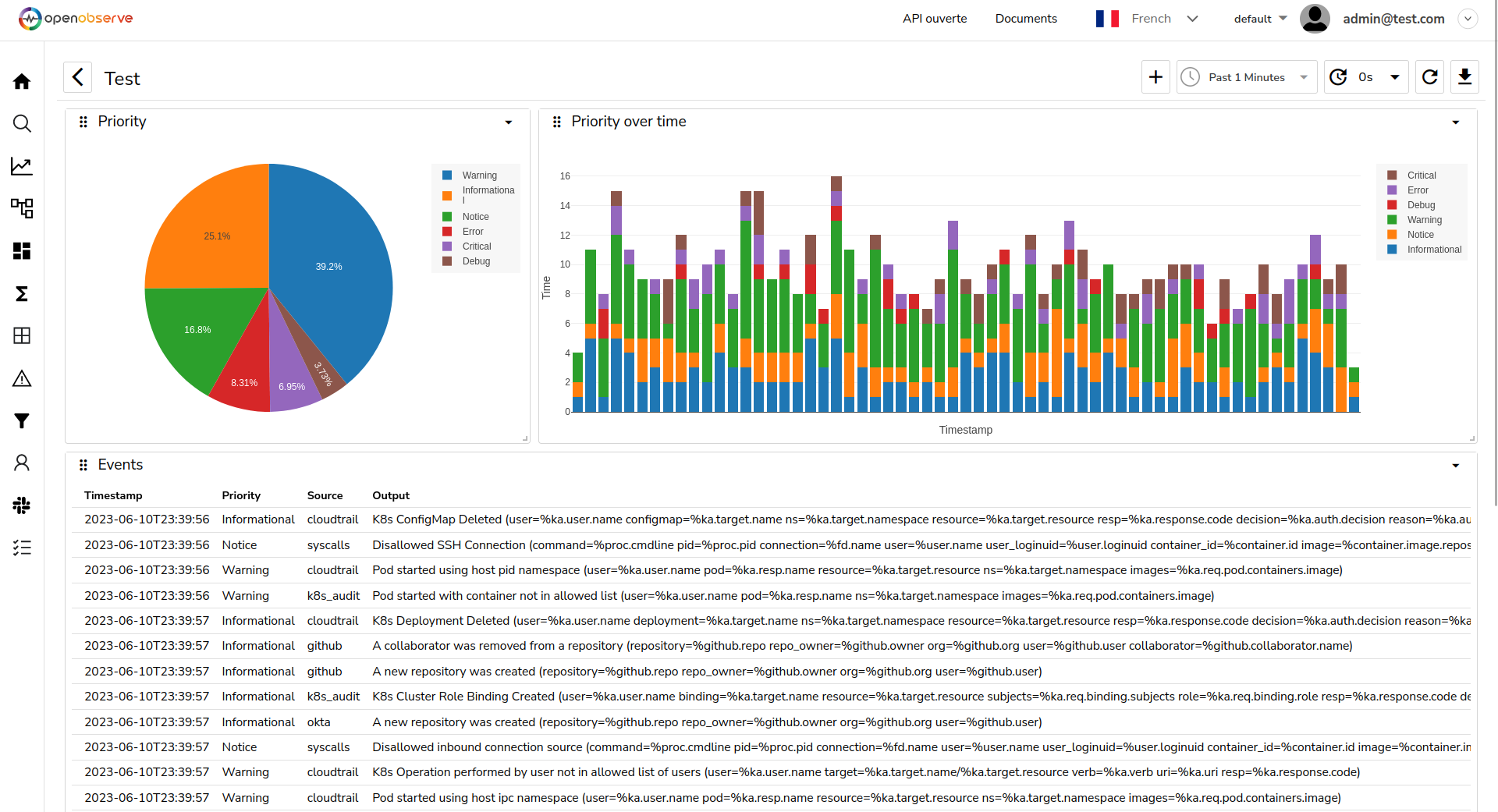The image size is (1498, 812).
Task: Toggle Critical series in Priority over time legend
Action: tap(1421, 176)
